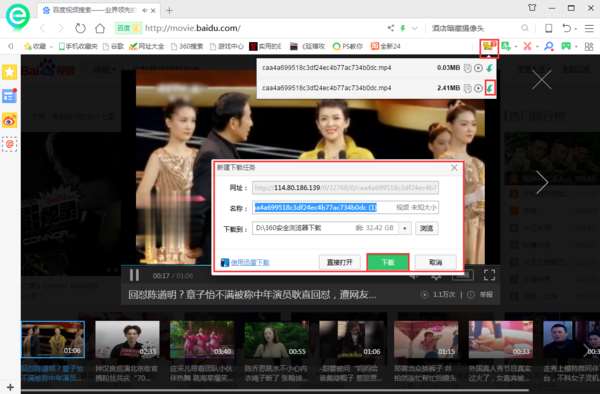The width and height of the screenshot is (600, 394).
Task: Open the yellow star favorites sidebar icon
Action: 10,72
